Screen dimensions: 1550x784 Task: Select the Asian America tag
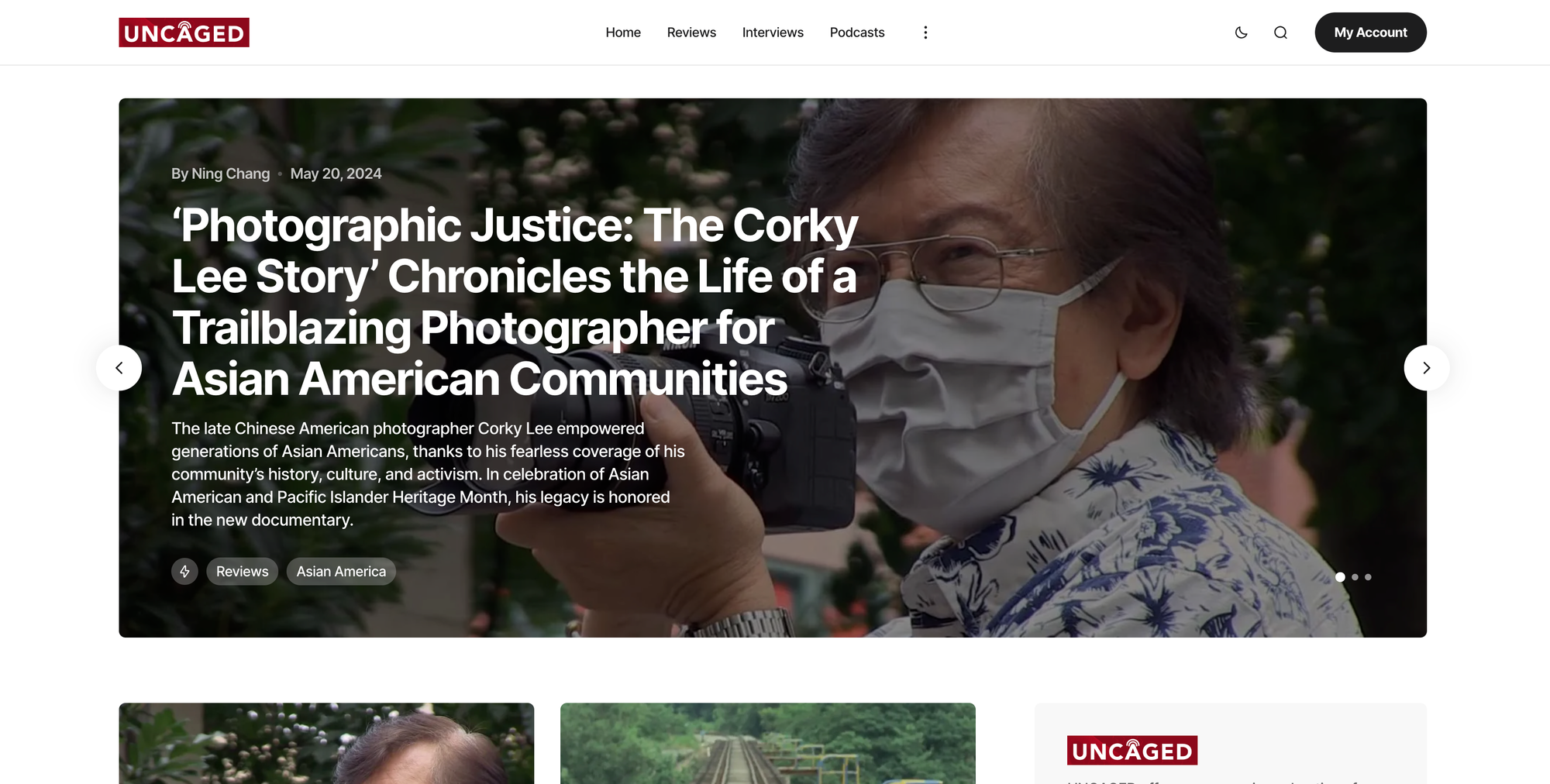[x=341, y=572]
